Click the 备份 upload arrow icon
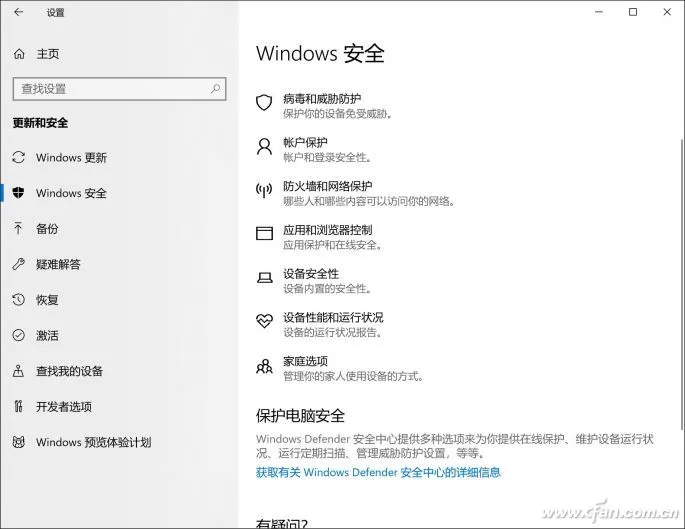The image size is (685, 529). (18, 228)
